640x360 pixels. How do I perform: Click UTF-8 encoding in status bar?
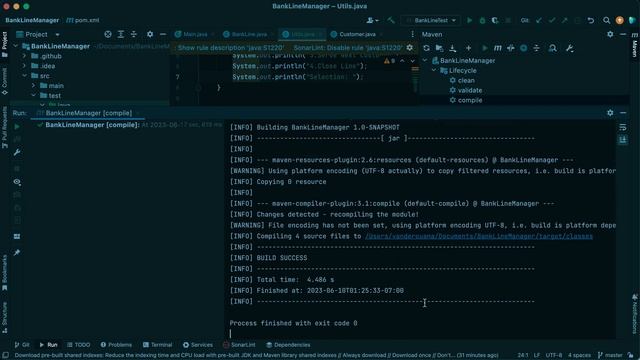pos(553,356)
